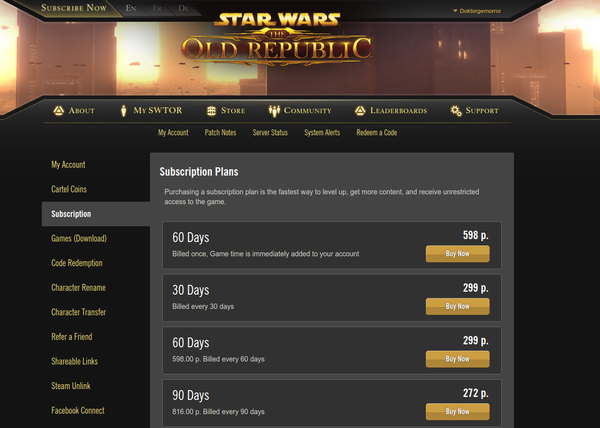Buy the 598 p. 60 Days plan
Image resolution: width=600 pixels, height=428 pixels.
457,254
